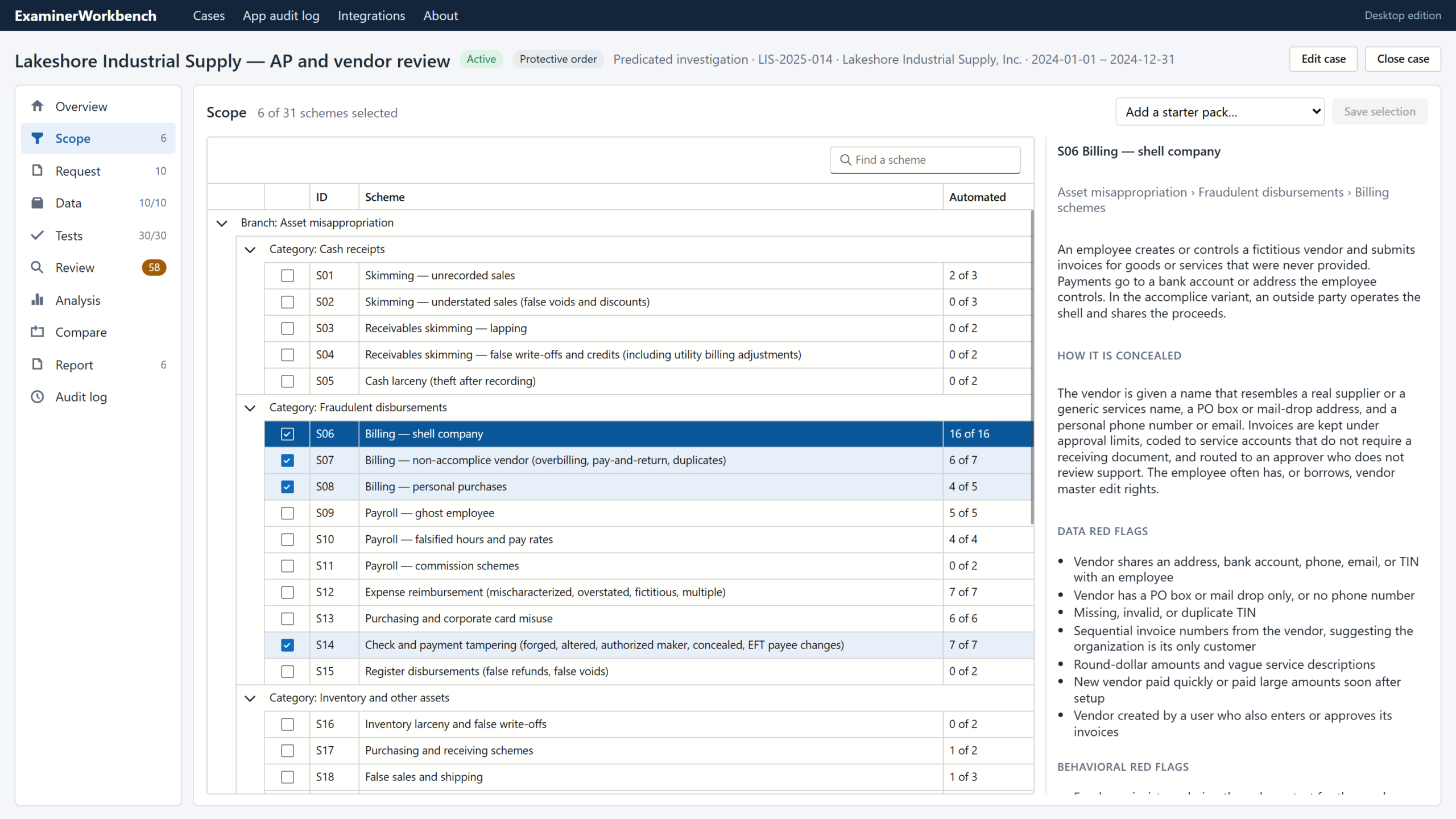Click the Analysis bar chart icon
Viewport: 1456px width, 819px height.
tap(38, 300)
